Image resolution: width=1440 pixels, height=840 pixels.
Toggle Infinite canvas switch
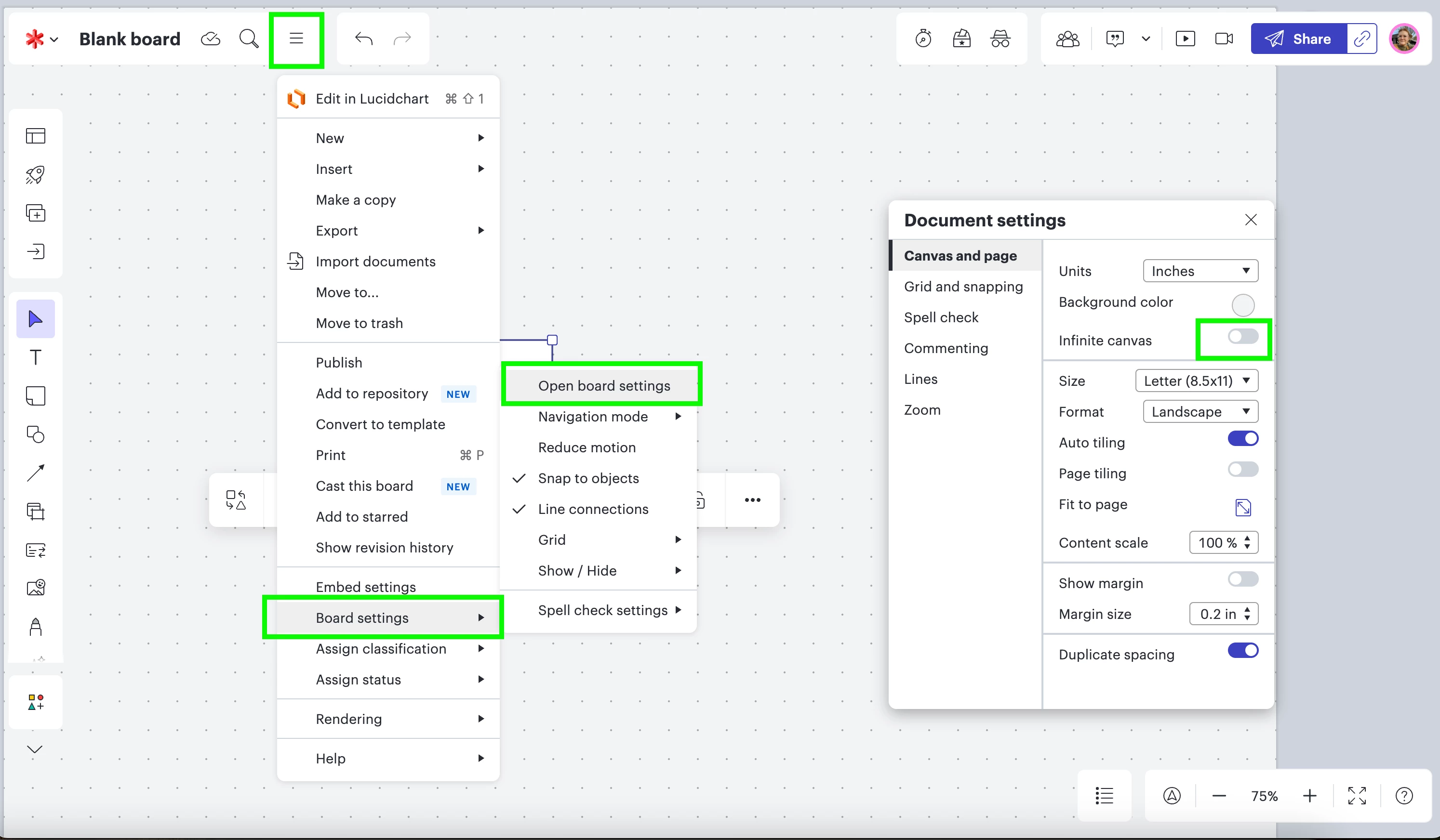[x=1243, y=336]
